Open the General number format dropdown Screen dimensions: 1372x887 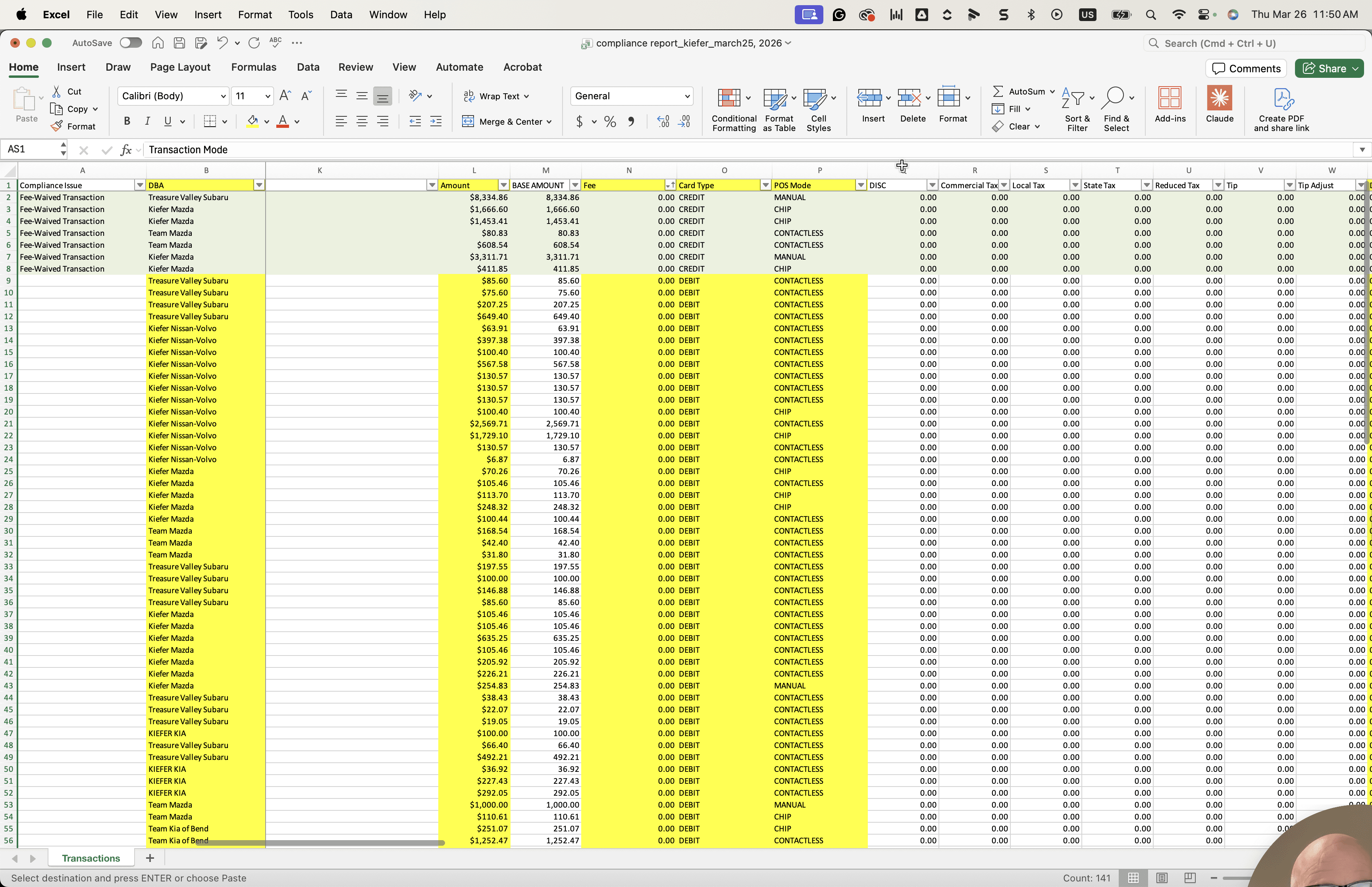point(687,96)
